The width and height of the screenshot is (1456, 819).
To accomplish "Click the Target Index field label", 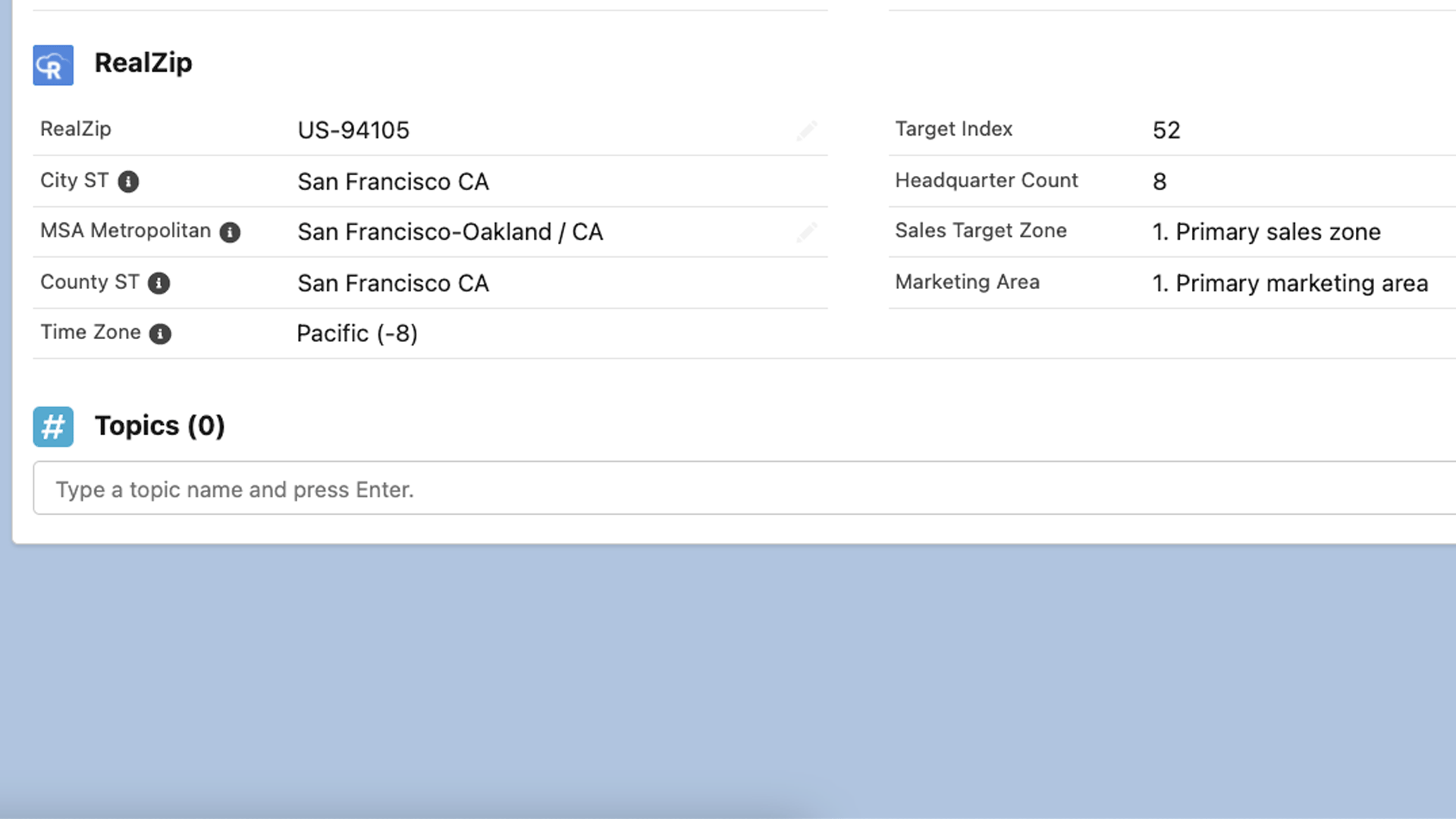I will pos(953,129).
